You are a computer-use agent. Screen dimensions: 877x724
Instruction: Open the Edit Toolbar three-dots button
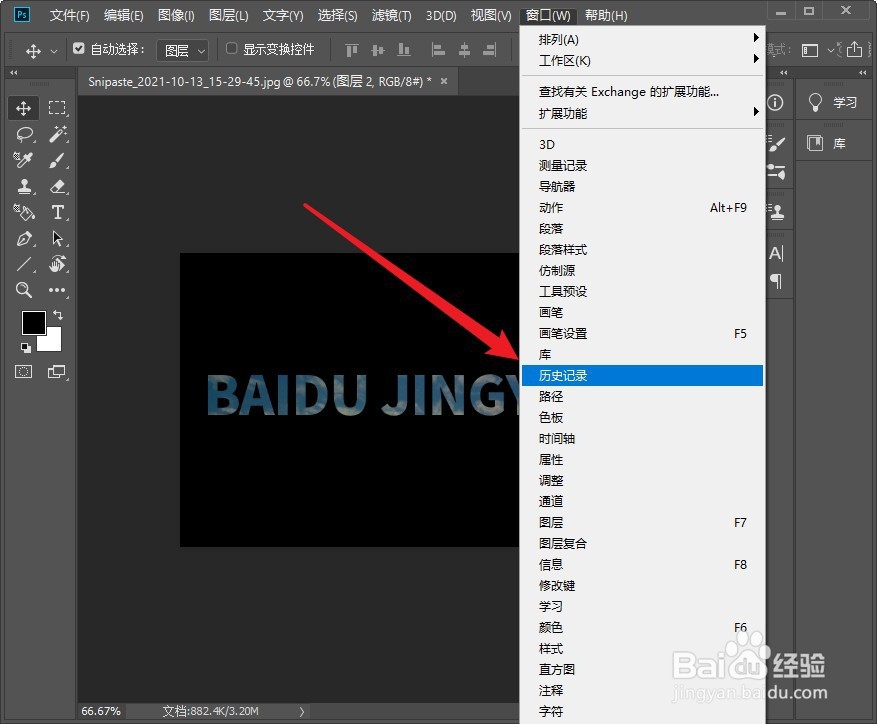[x=57, y=290]
